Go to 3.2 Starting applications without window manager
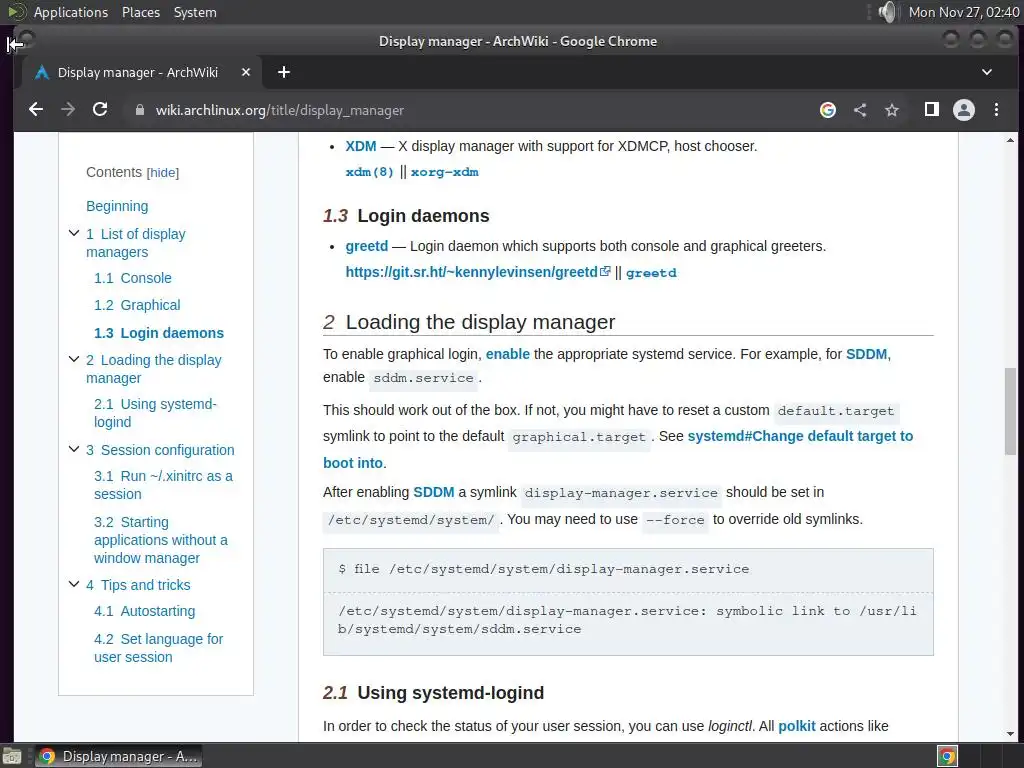Viewport: 1024px width, 768px height. (x=161, y=539)
